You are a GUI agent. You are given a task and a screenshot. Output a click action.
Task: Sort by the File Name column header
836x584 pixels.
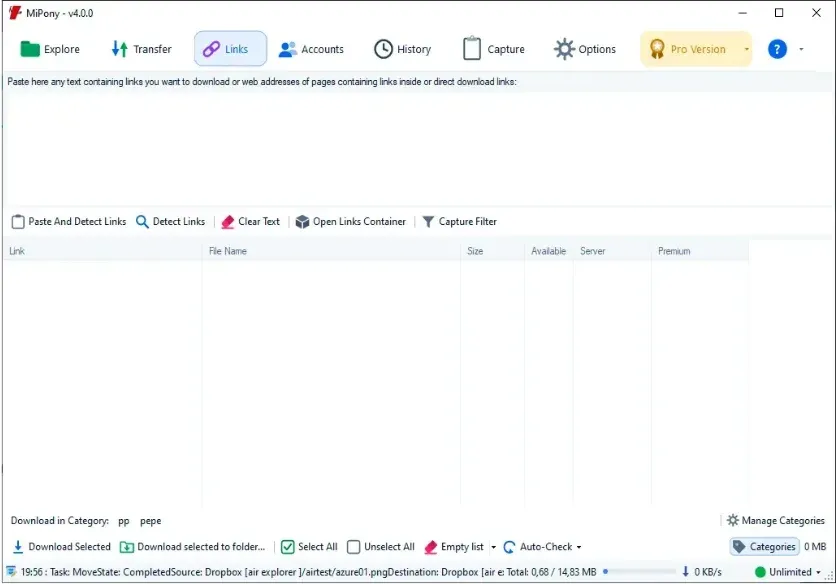coord(331,251)
